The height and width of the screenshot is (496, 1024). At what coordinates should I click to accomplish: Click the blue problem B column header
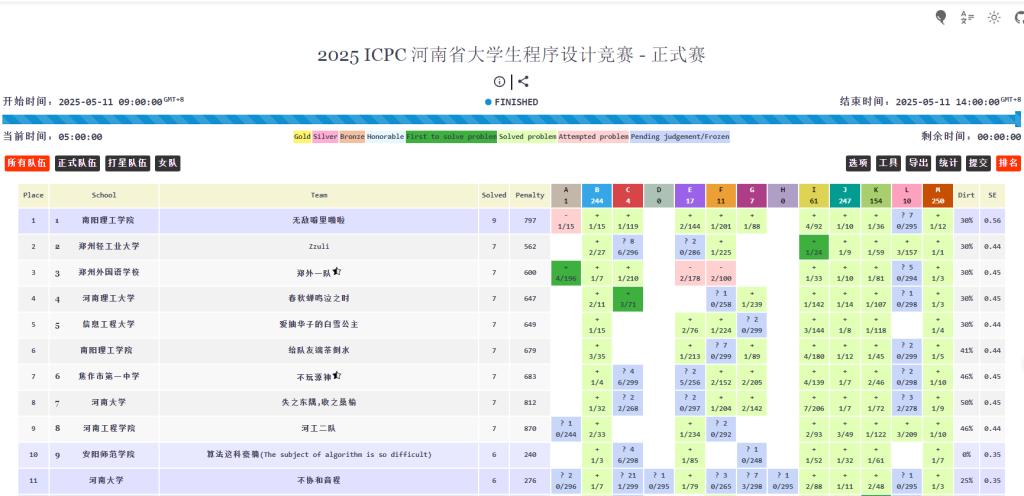596,195
